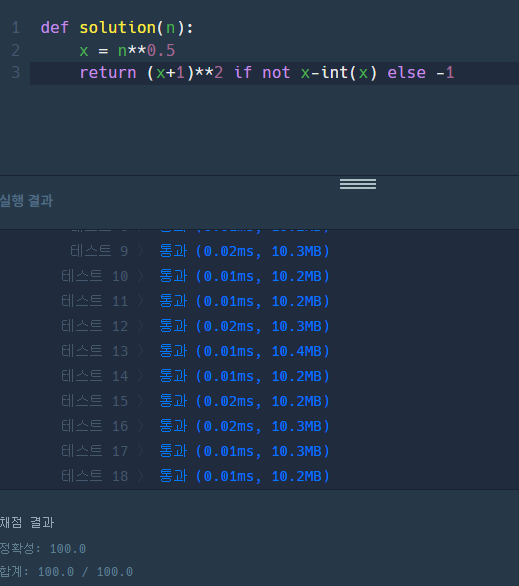This screenshot has width=519, height=586.
Task: Click the '합계: 100.0 / 100.0' total line
Action: 67,571
